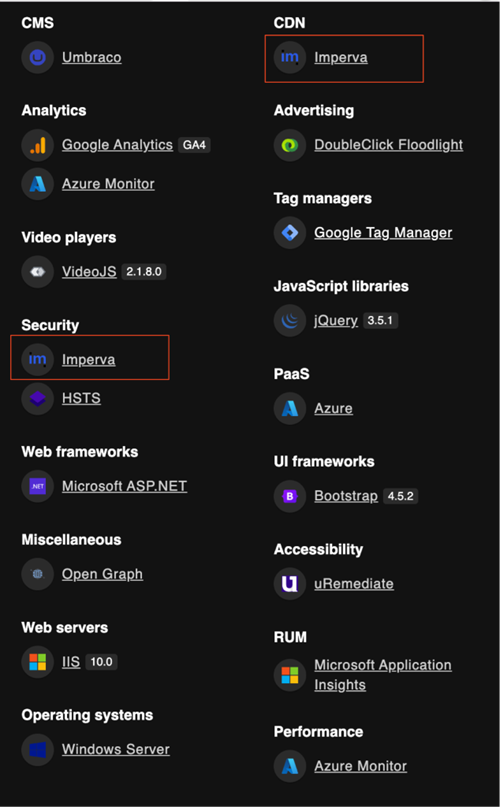
Task: Open the Google Tag Manager link
Action: 383,233
